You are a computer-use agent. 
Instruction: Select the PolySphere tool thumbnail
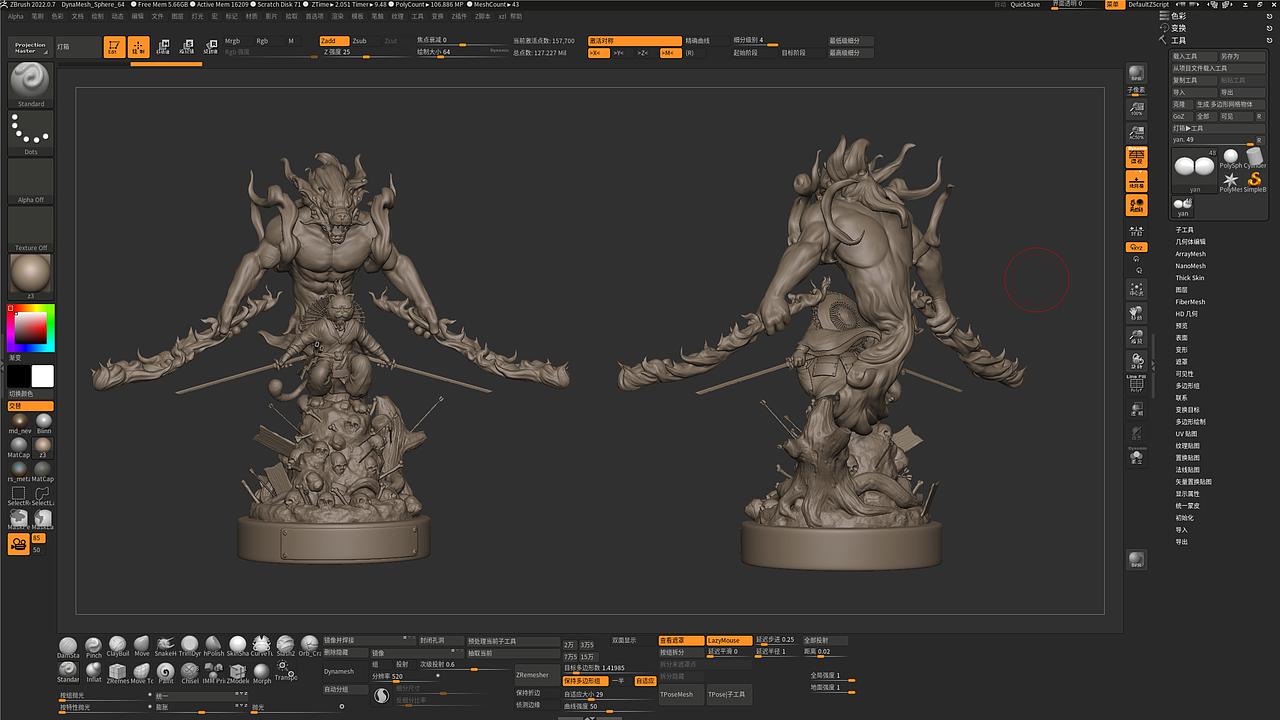click(1230, 157)
